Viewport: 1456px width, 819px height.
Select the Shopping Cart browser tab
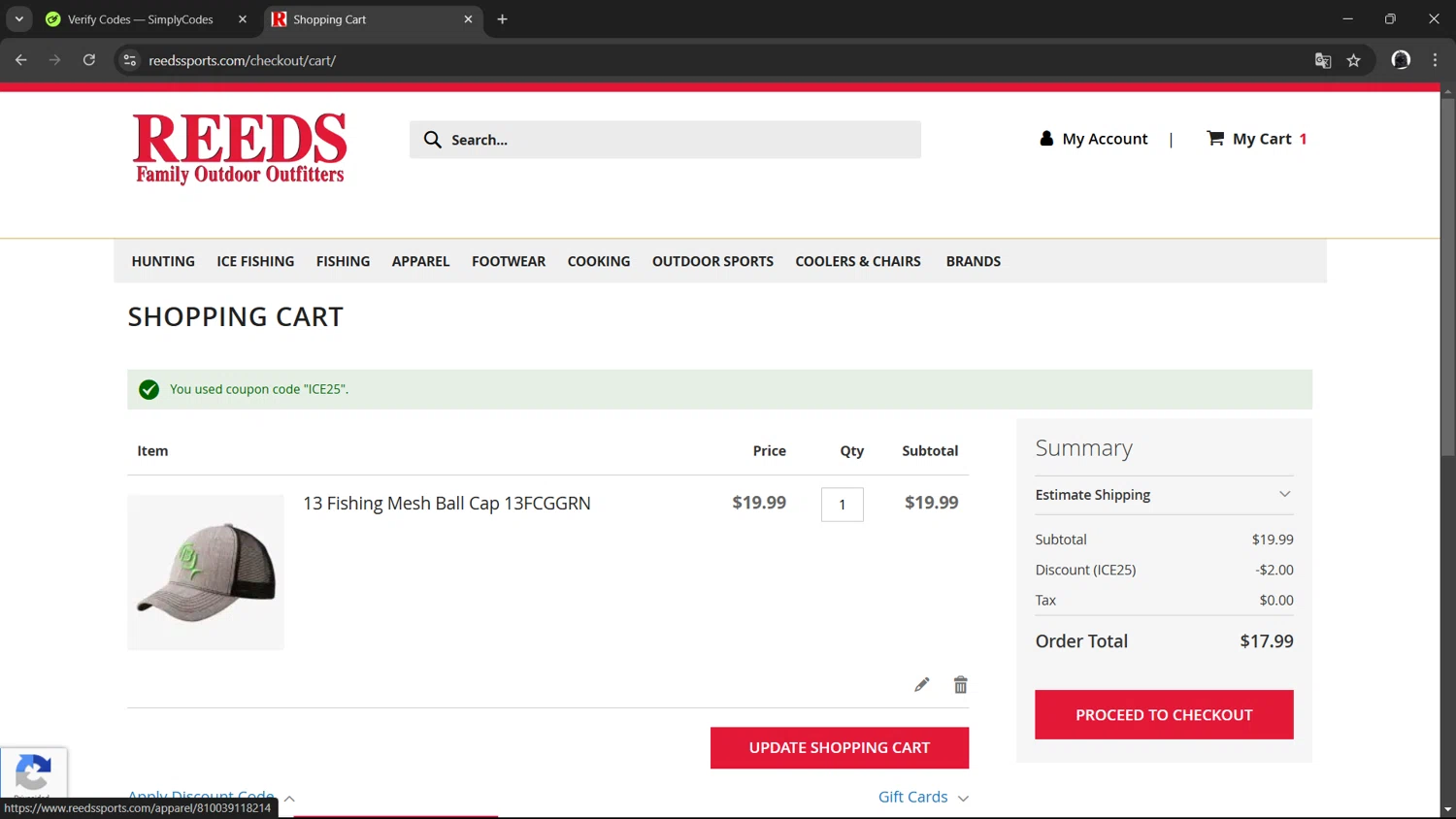[374, 19]
